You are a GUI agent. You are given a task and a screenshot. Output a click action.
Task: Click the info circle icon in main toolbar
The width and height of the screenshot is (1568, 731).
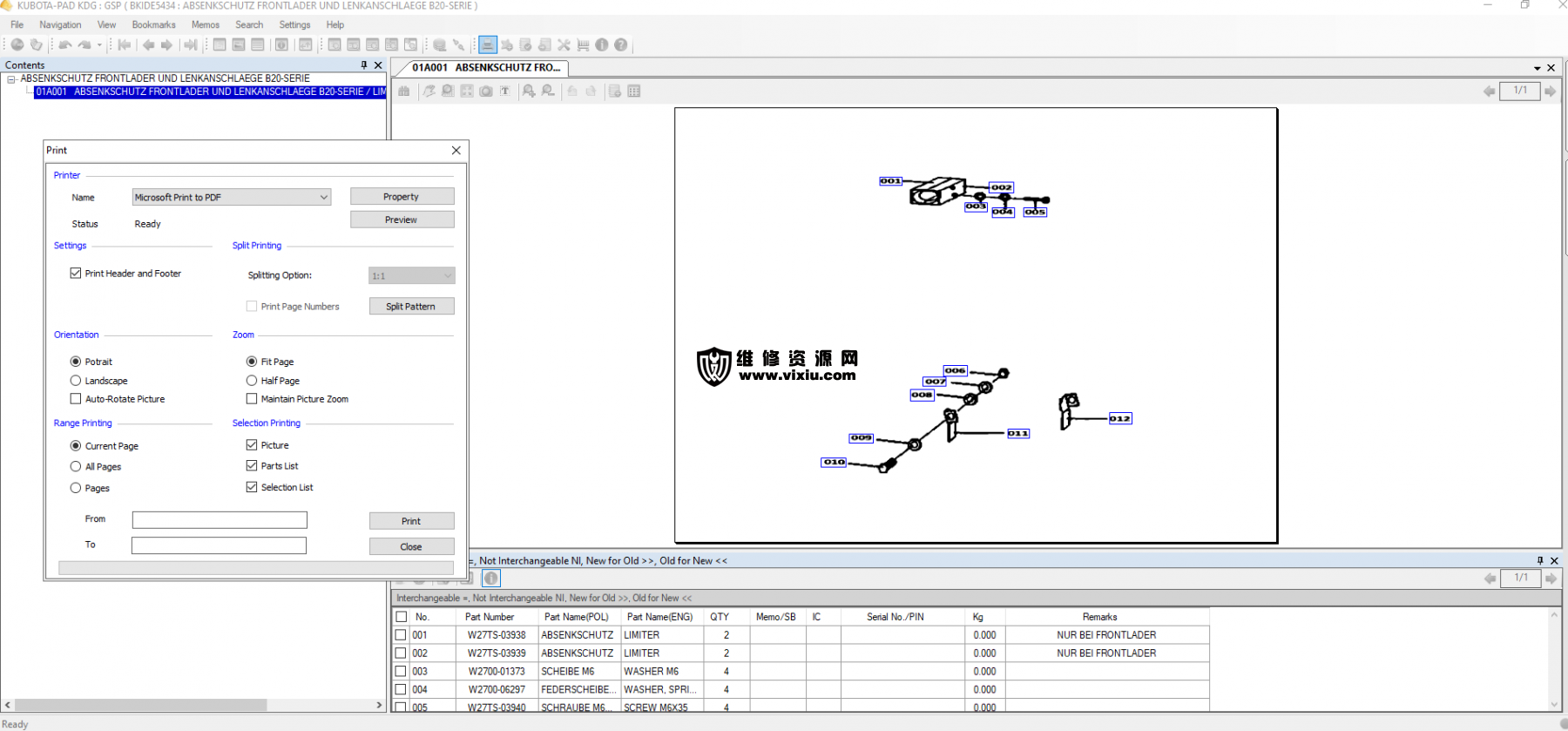pos(602,44)
